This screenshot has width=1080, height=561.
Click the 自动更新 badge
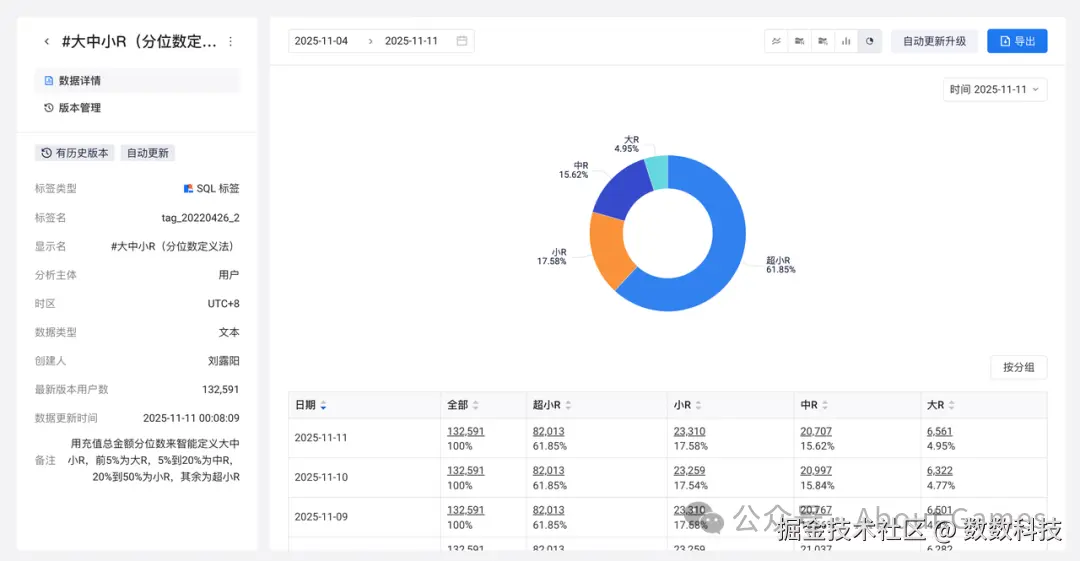pyautogui.click(x=147, y=153)
